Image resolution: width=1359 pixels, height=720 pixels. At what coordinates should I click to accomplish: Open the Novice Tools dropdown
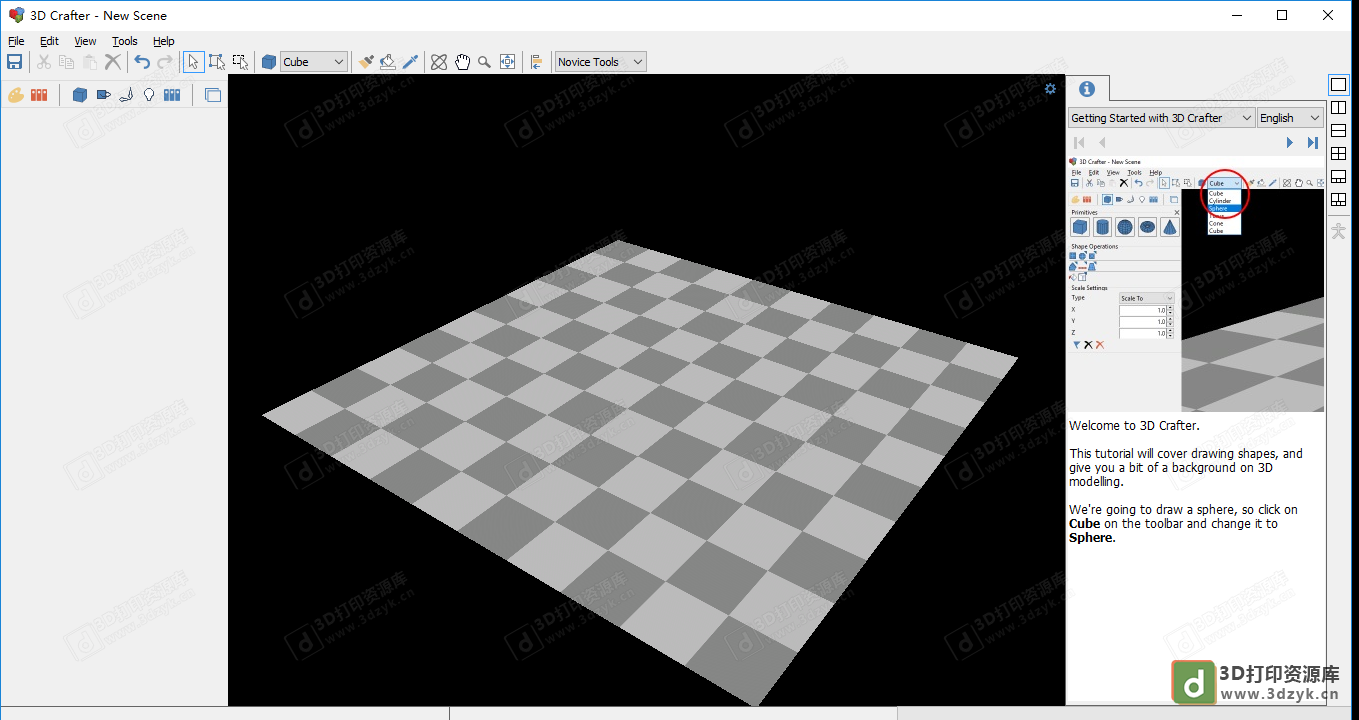pos(601,62)
